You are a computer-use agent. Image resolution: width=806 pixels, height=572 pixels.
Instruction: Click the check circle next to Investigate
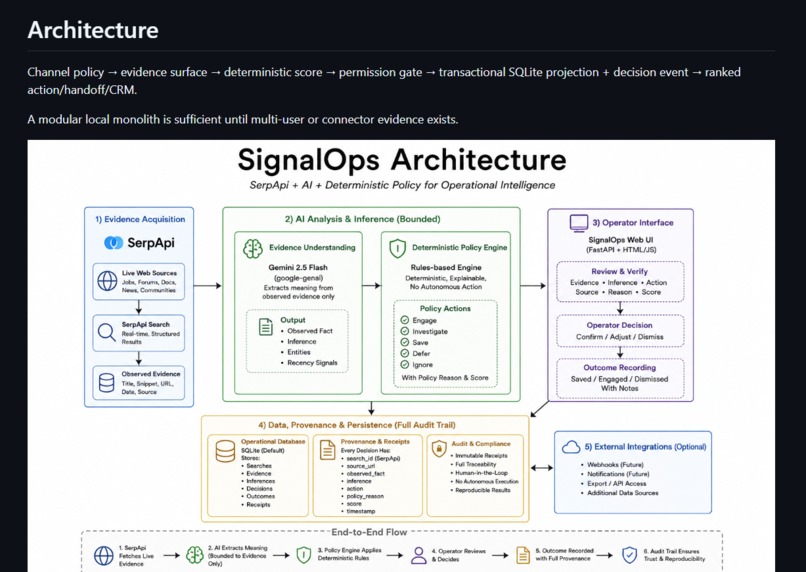coord(405,331)
